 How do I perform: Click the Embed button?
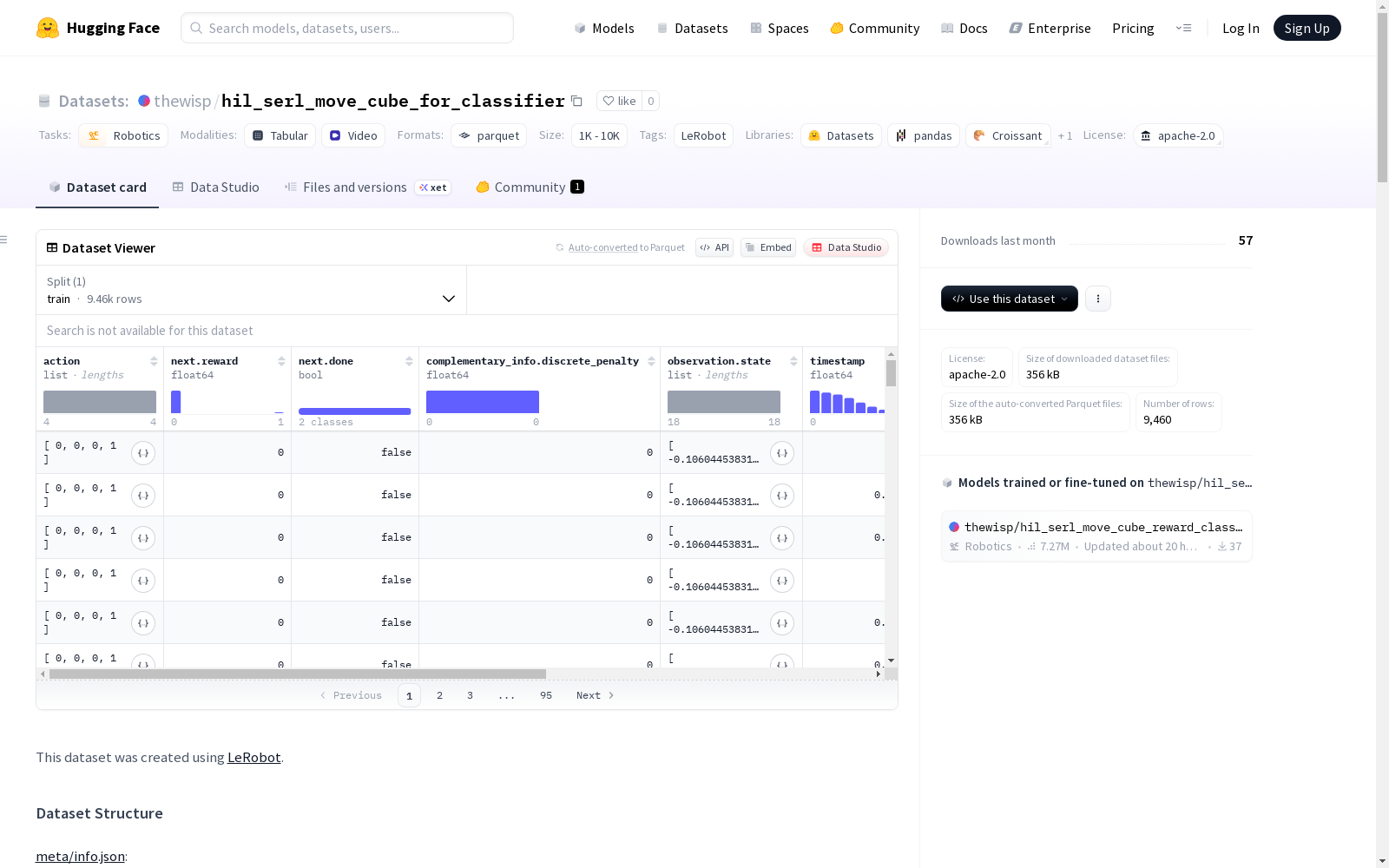point(768,247)
